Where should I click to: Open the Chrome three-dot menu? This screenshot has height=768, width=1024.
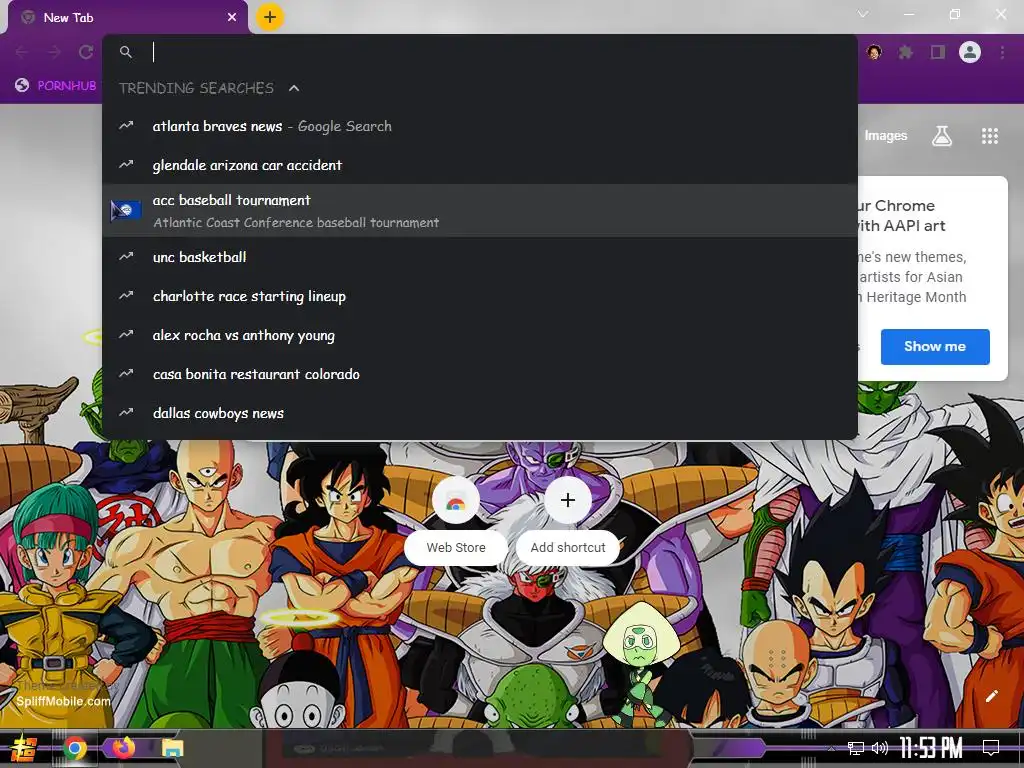(x=1002, y=52)
